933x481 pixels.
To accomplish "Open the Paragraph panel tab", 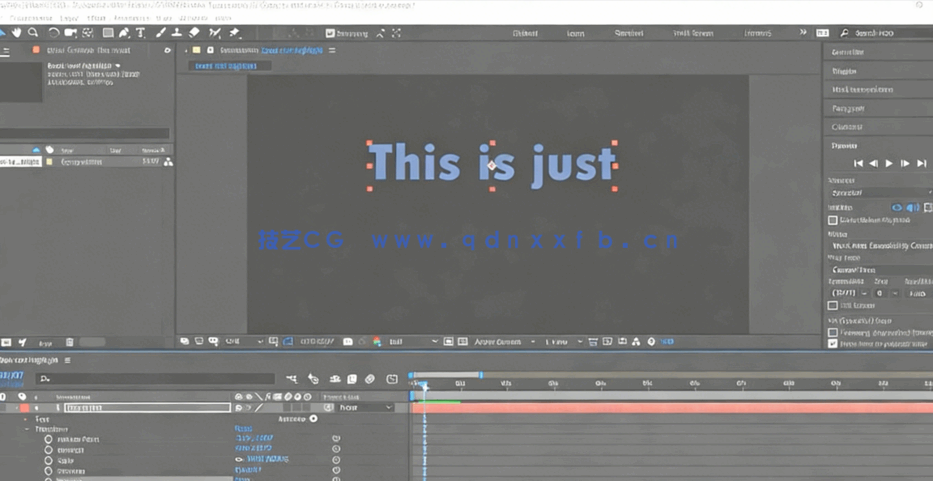I will coord(848,108).
